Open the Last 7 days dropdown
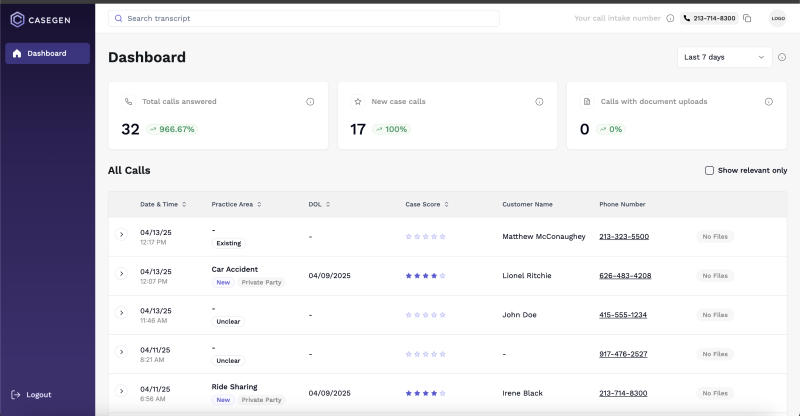 click(x=724, y=57)
